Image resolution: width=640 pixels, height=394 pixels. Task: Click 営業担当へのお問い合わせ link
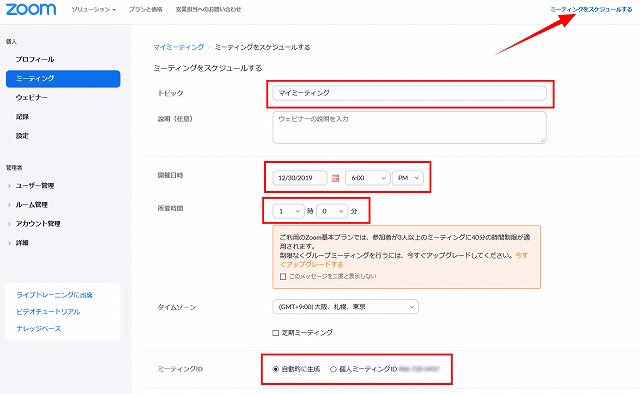(208, 9)
